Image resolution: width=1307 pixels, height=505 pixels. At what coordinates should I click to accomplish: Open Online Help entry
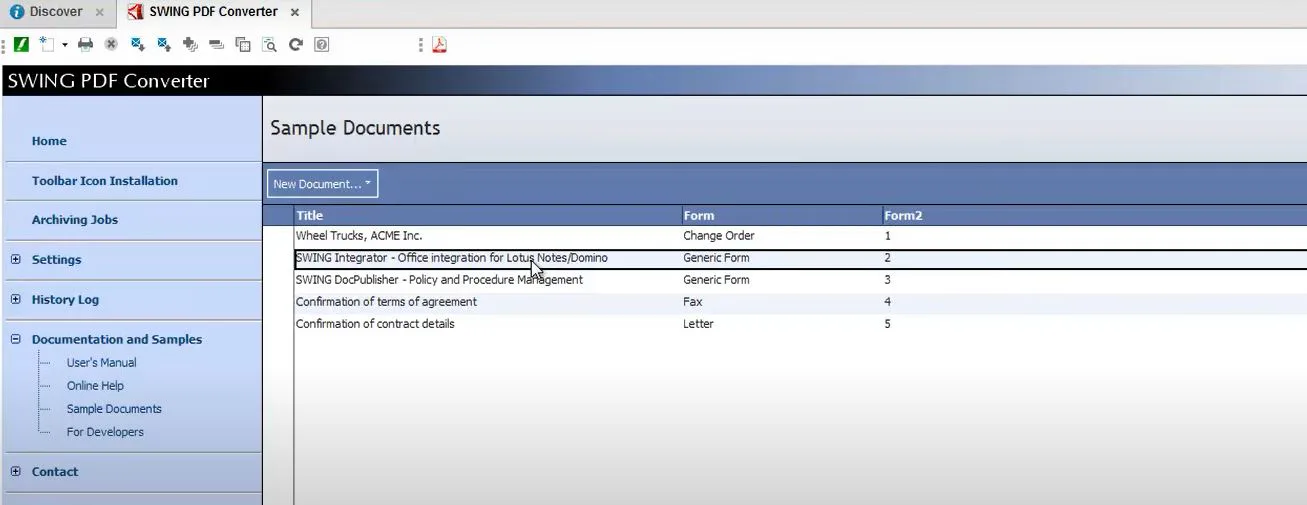tap(95, 386)
